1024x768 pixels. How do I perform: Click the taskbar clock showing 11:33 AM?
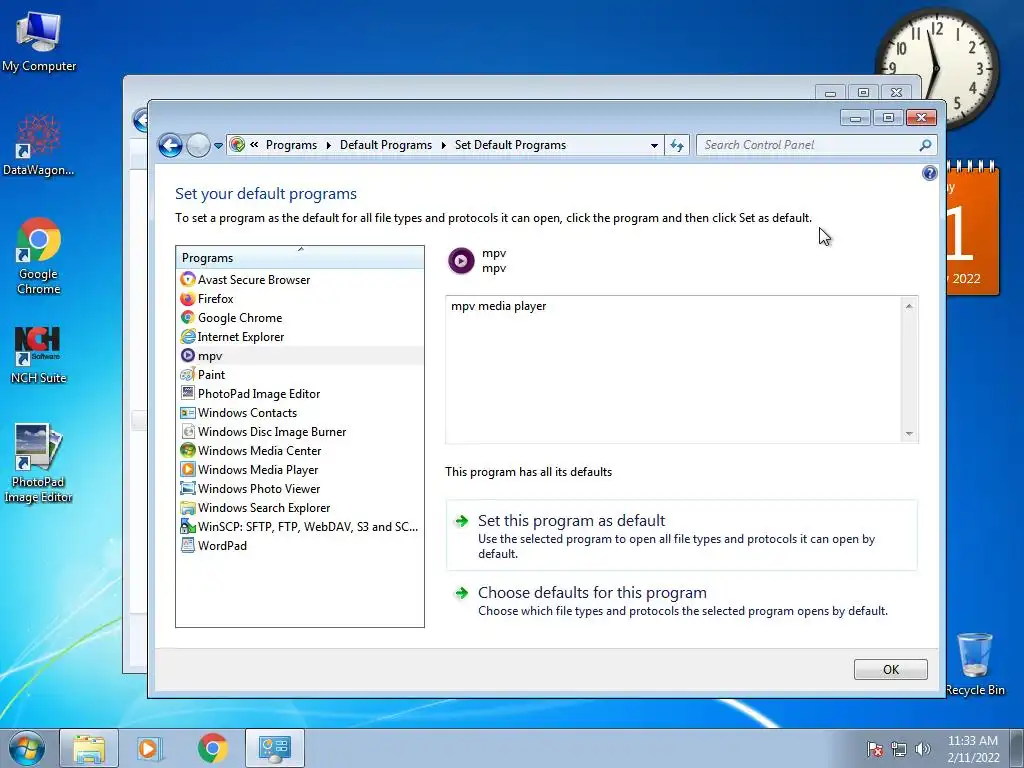click(973, 749)
